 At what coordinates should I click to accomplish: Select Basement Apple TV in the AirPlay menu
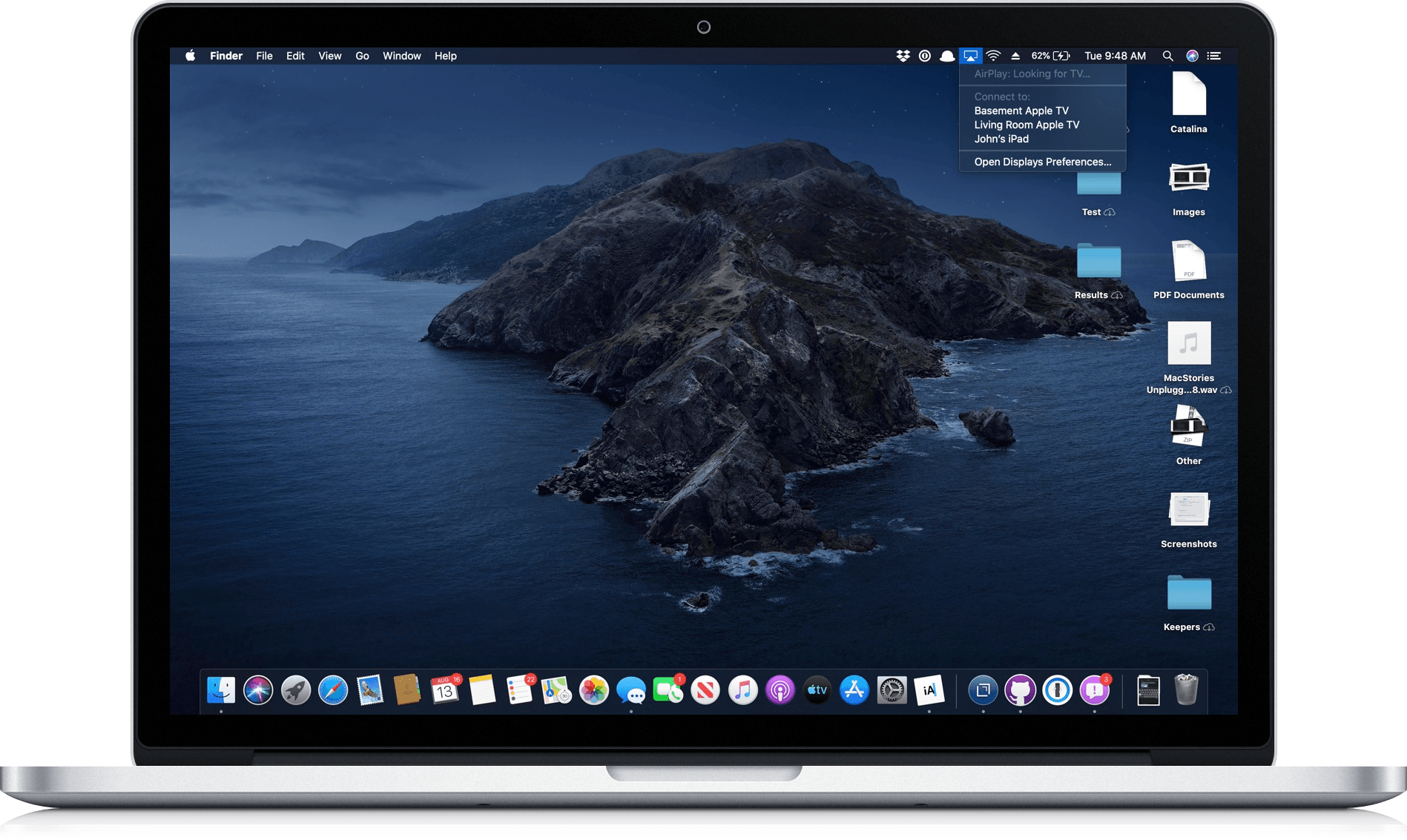click(x=1021, y=110)
